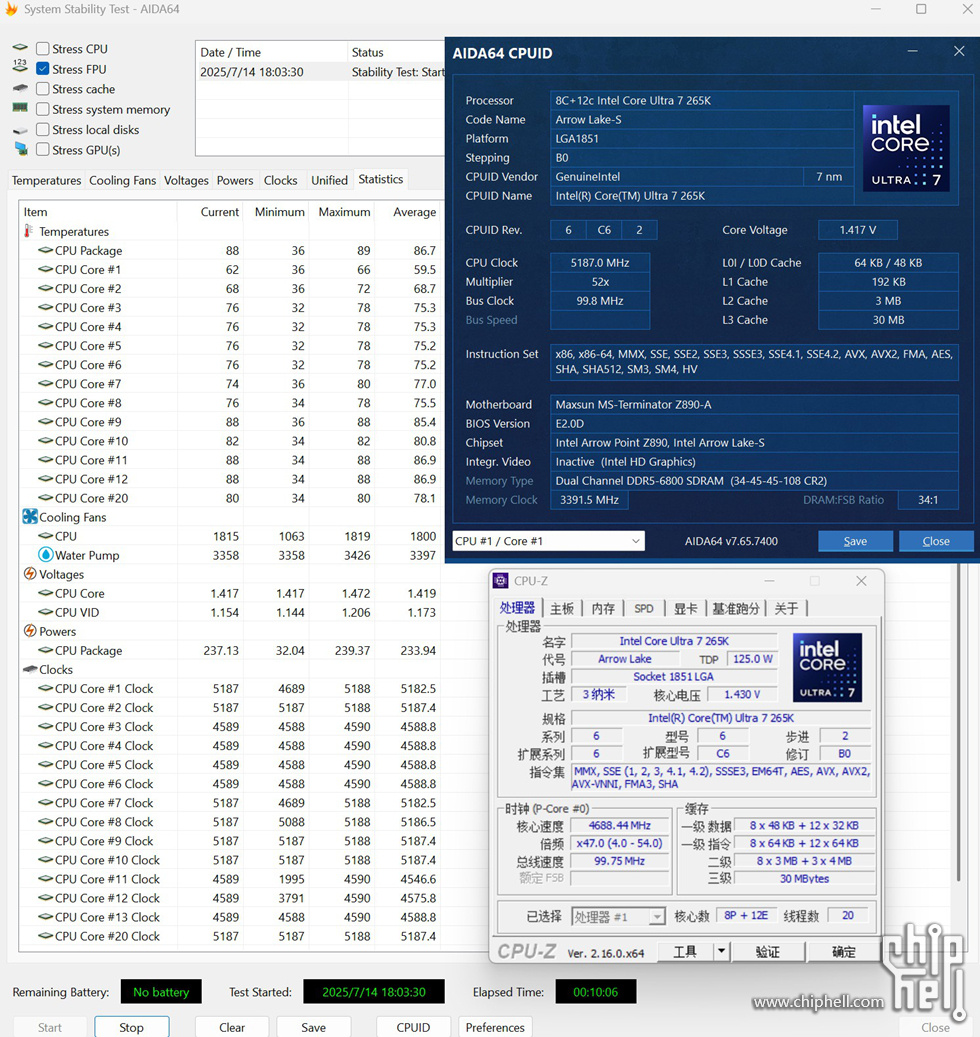Open the 基准跑分 tab in CPU-Z

(735, 608)
